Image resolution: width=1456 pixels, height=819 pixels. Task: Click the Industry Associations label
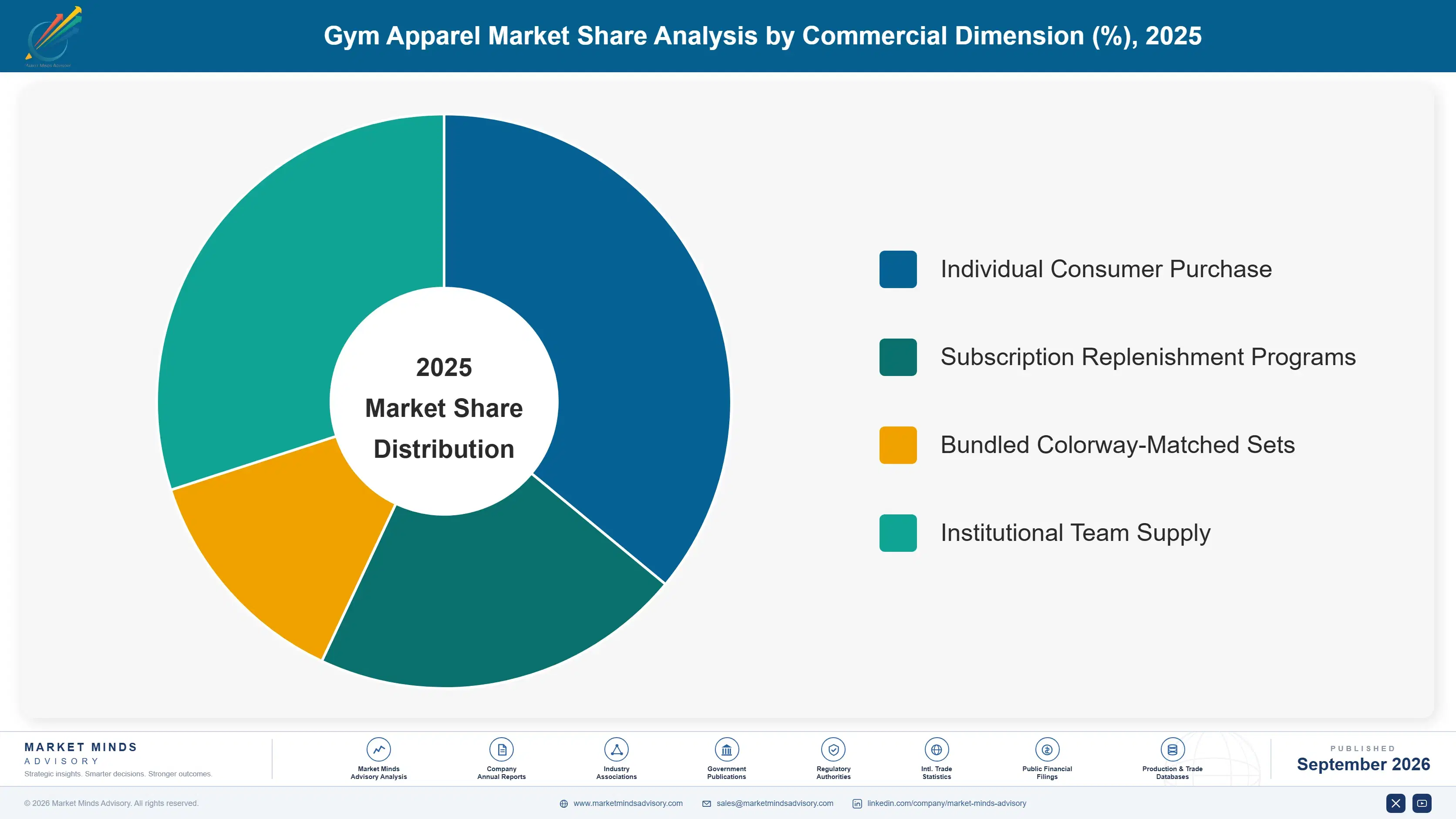[616, 773]
